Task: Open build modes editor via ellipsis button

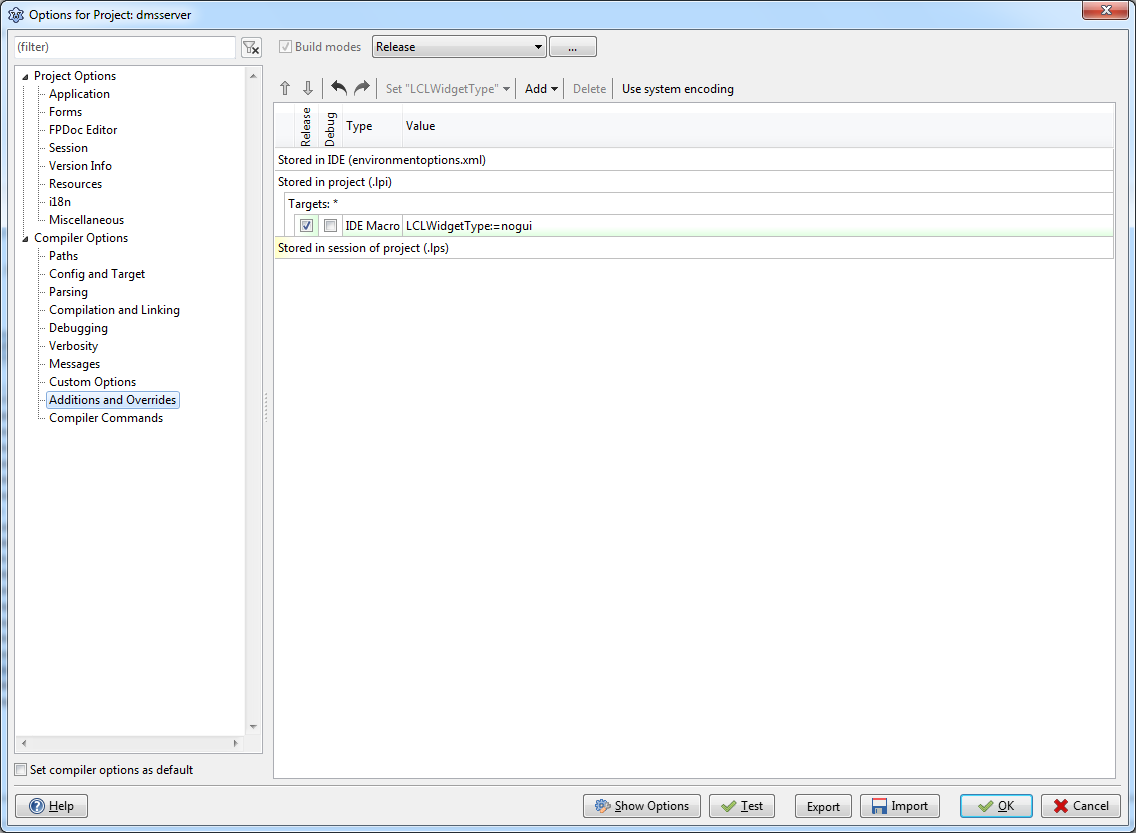Action: click(x=572, y=46)
